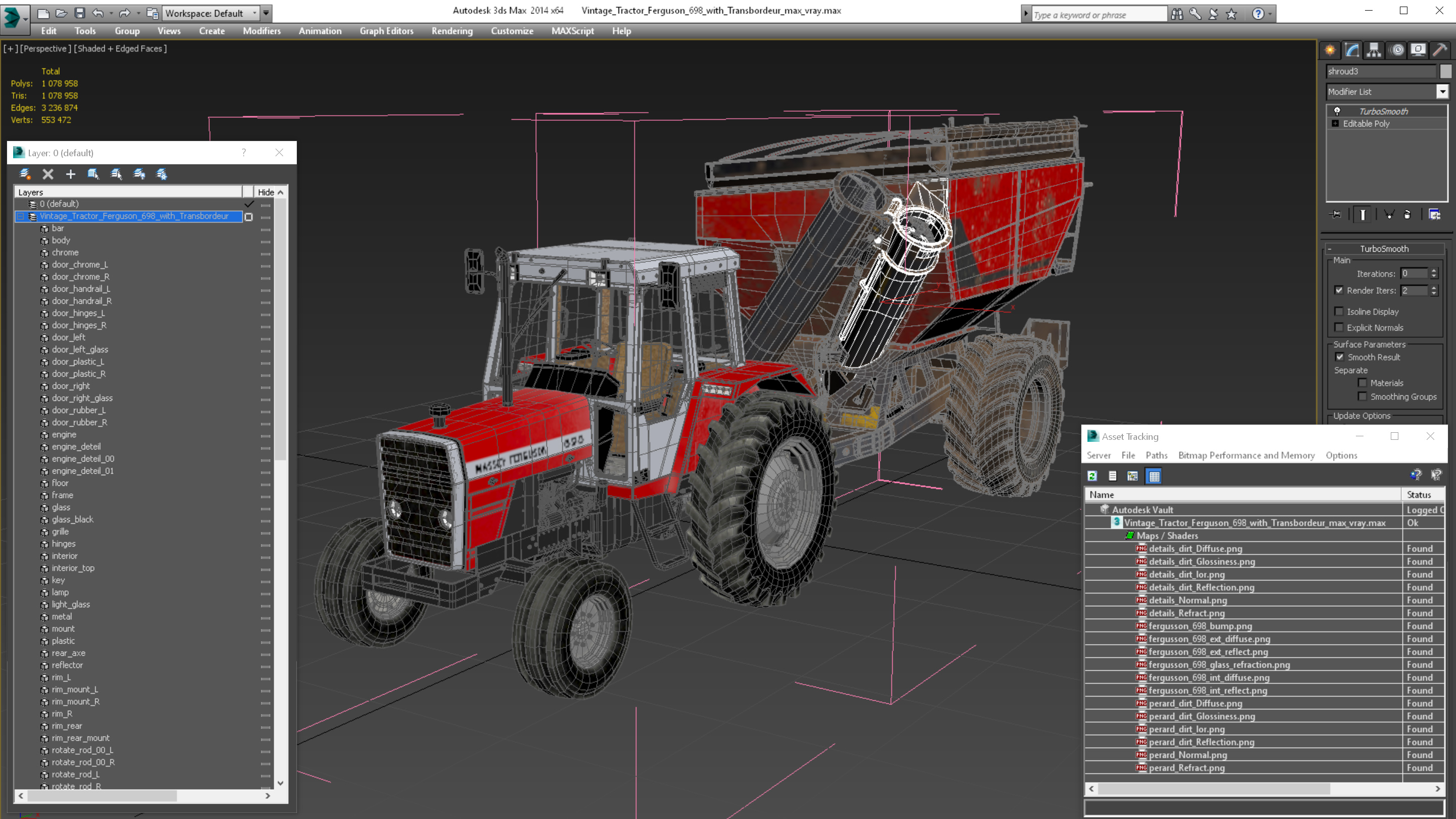1456x819 pixels.
Task: Click the Shaded + Edged Faces label
Action: [120, 49]
